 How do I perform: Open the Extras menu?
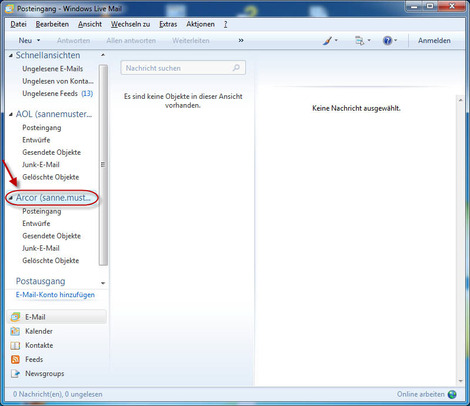168,24
